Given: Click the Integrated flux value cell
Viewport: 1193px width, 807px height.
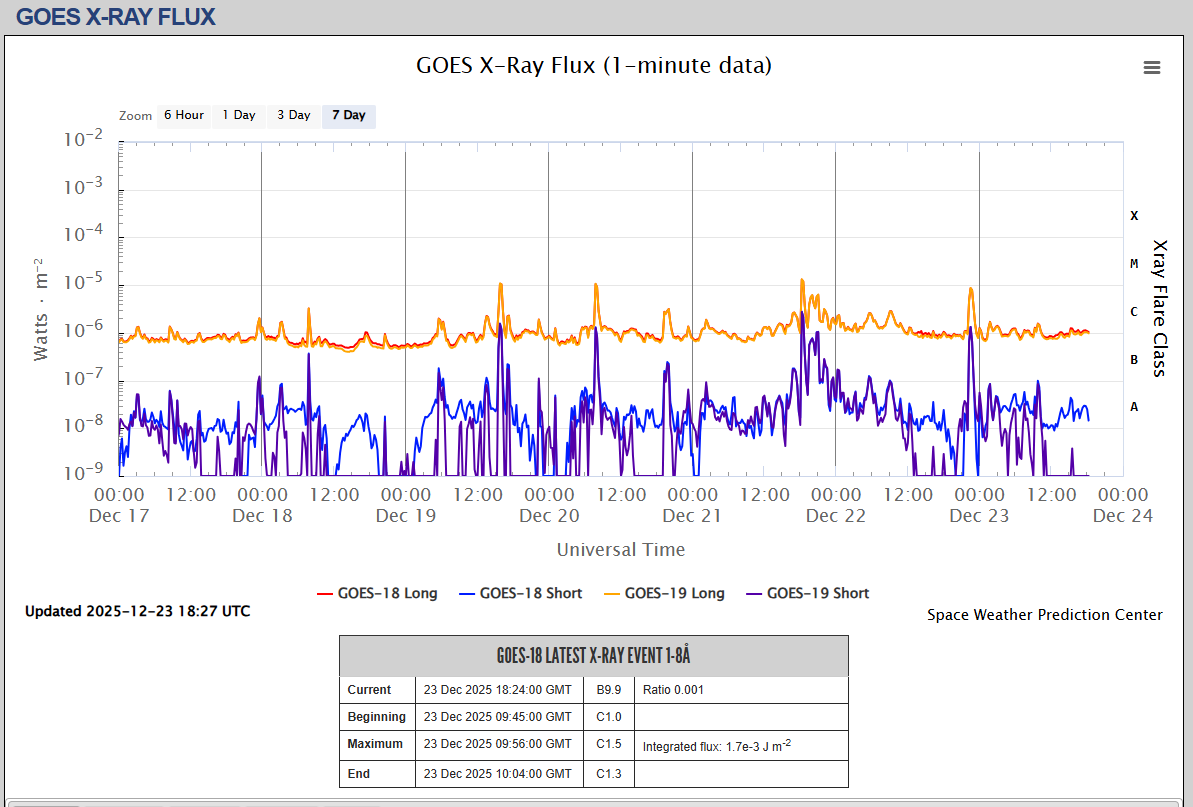Looking at the screenshot, I should coord(716,746).
